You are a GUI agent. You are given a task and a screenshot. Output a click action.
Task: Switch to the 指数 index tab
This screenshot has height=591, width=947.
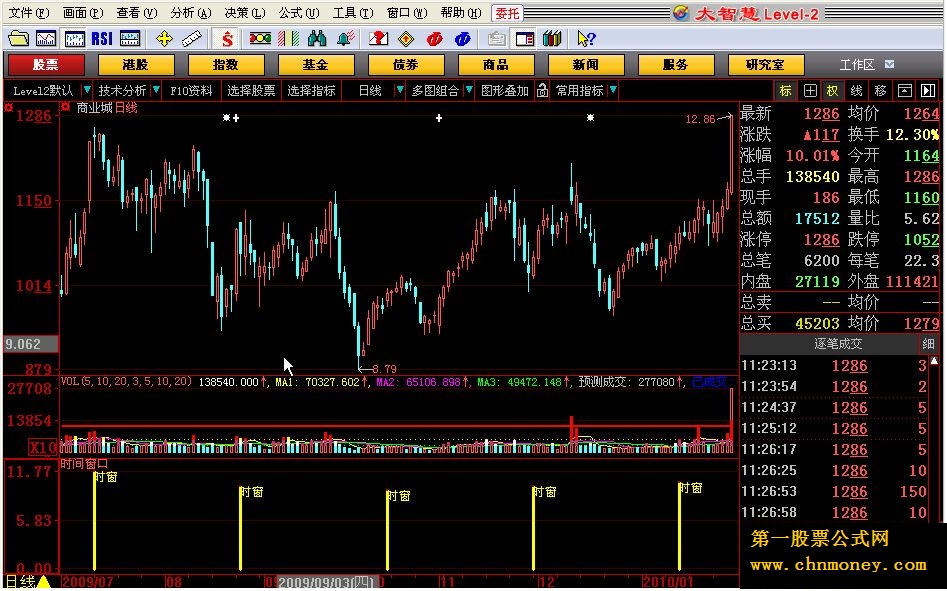click(x=226, y=65)
